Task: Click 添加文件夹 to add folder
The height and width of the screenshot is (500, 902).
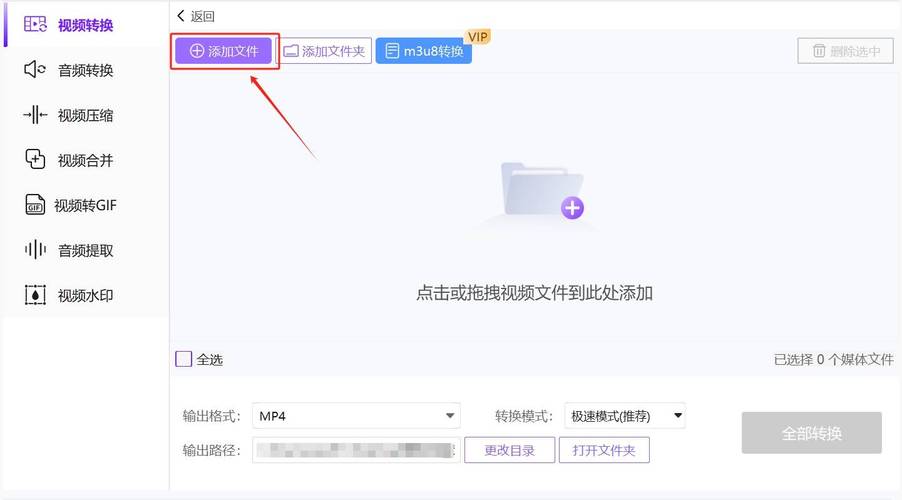Action: point(324,51)
